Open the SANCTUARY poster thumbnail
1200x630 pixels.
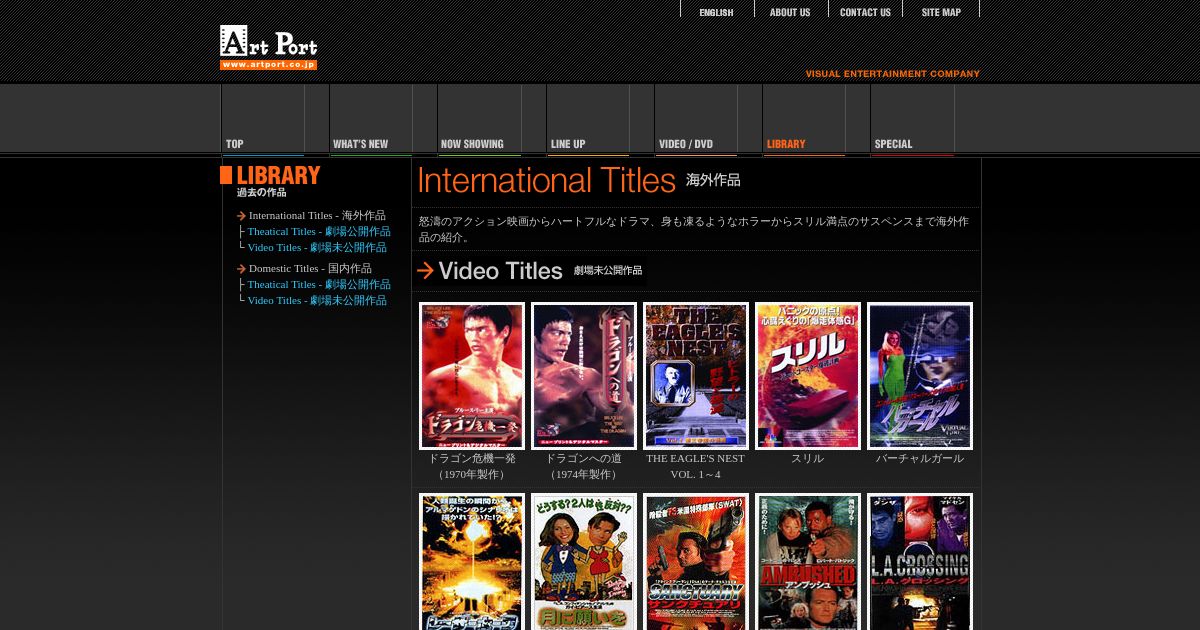tap(696, 561)
